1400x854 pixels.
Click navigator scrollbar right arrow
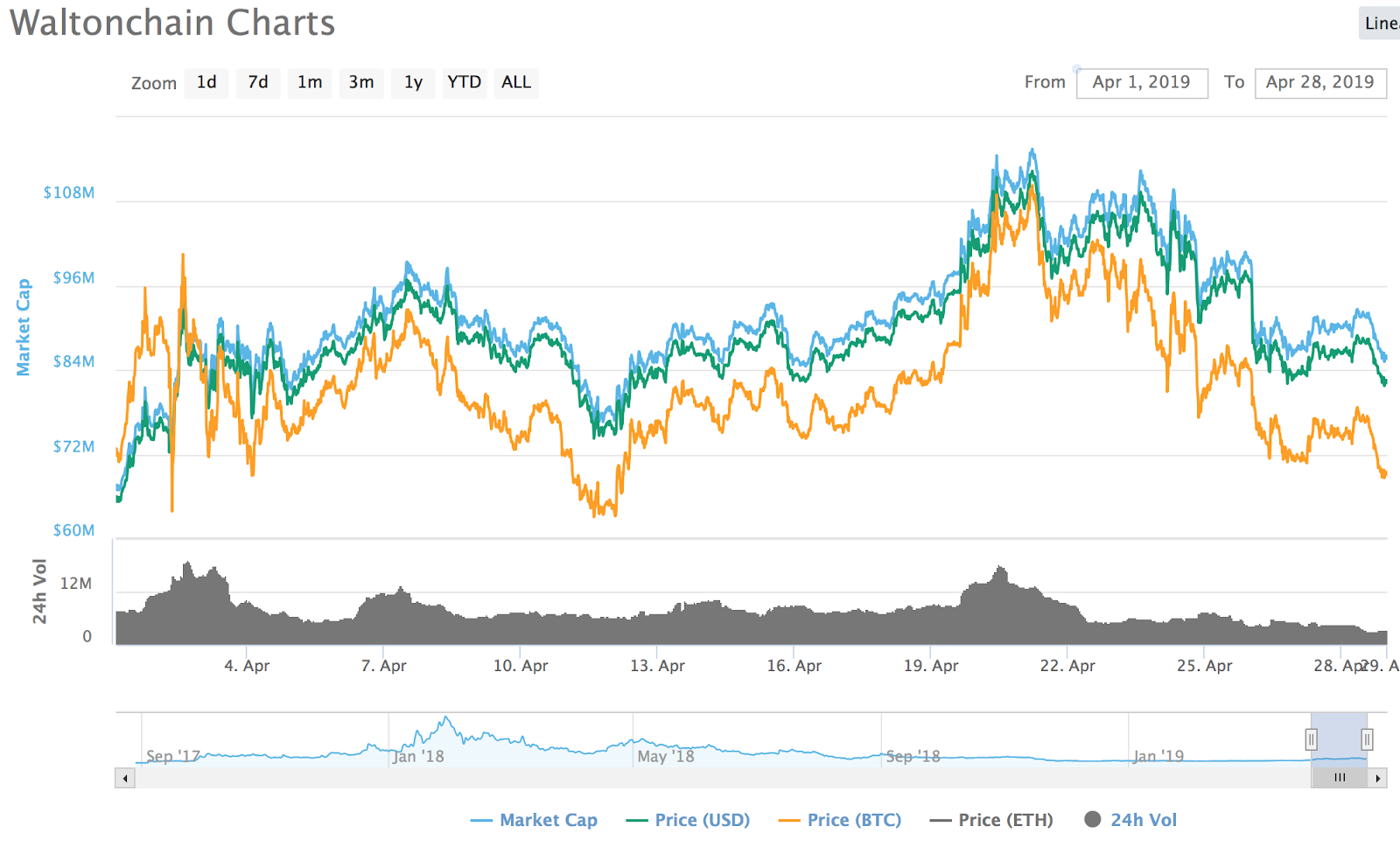pos(1378,778)
